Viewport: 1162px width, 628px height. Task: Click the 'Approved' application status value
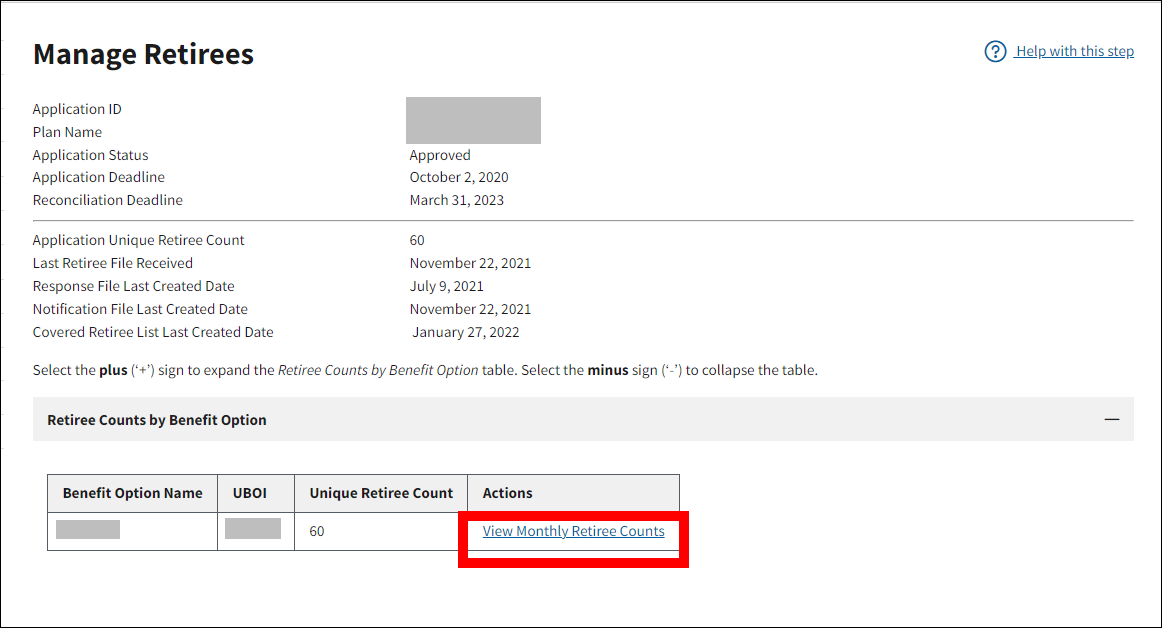coord(439,155)
